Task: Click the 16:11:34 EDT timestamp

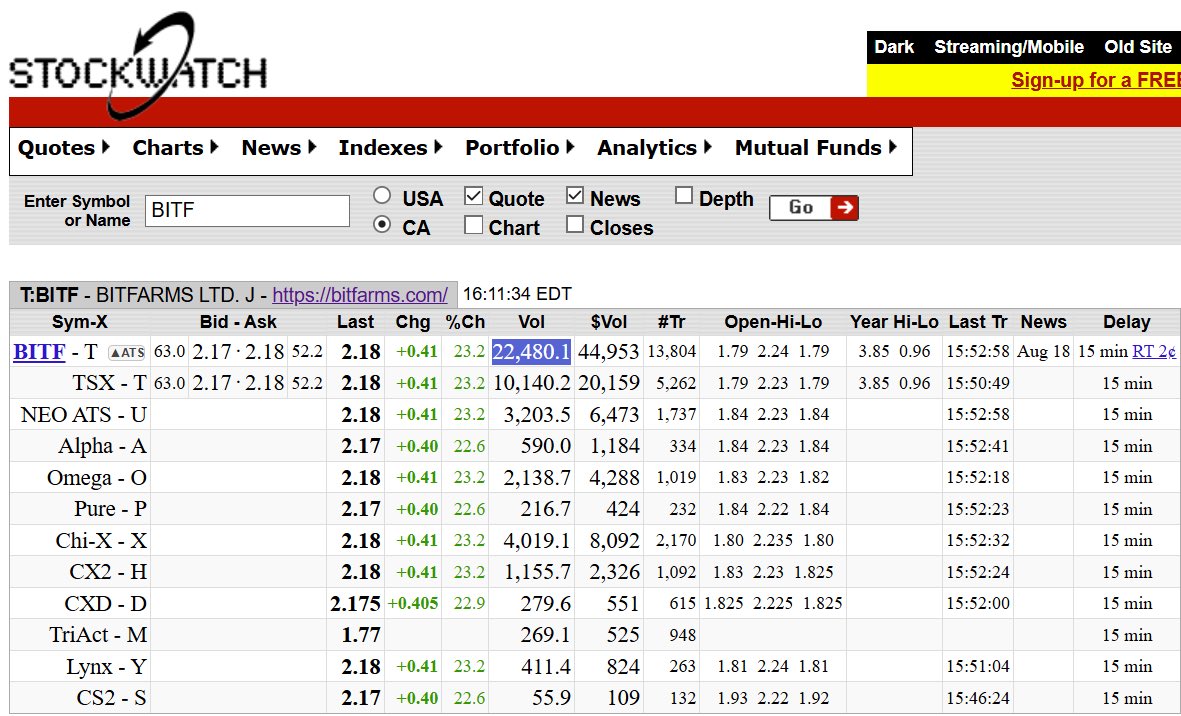Action: point(517,294)
